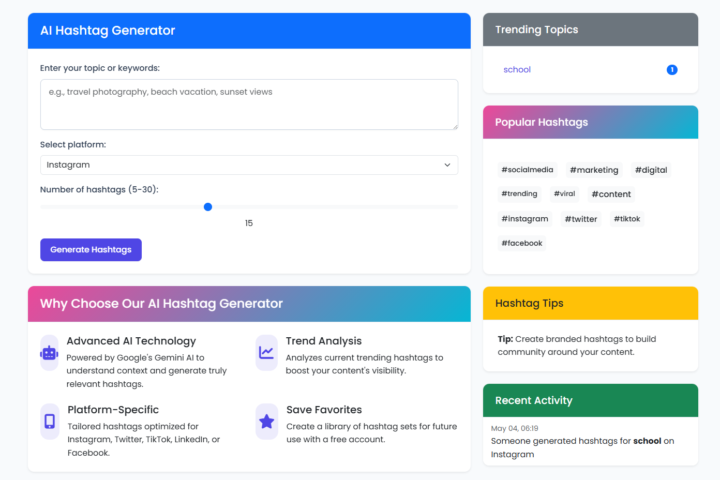Click the Generate Hashtags button

click(x=91, y=250)
